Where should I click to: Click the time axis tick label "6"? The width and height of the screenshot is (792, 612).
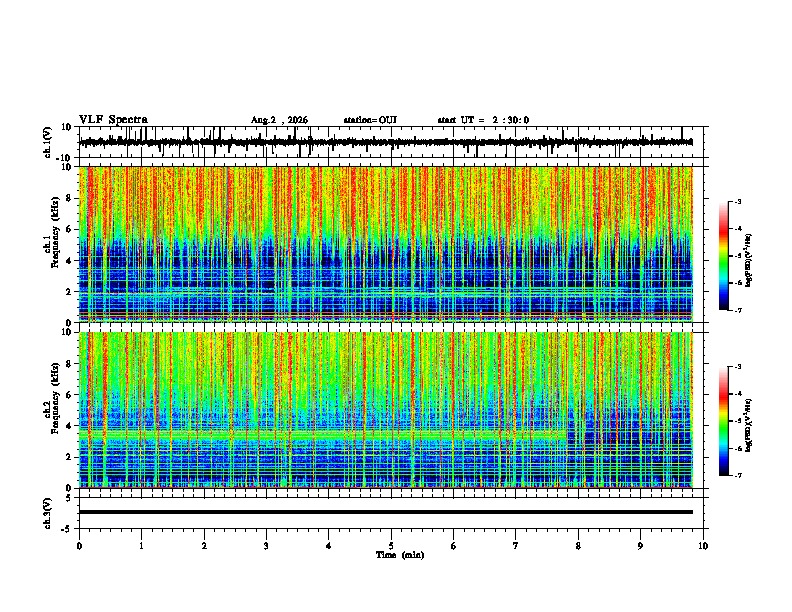(x=454, y=546)
